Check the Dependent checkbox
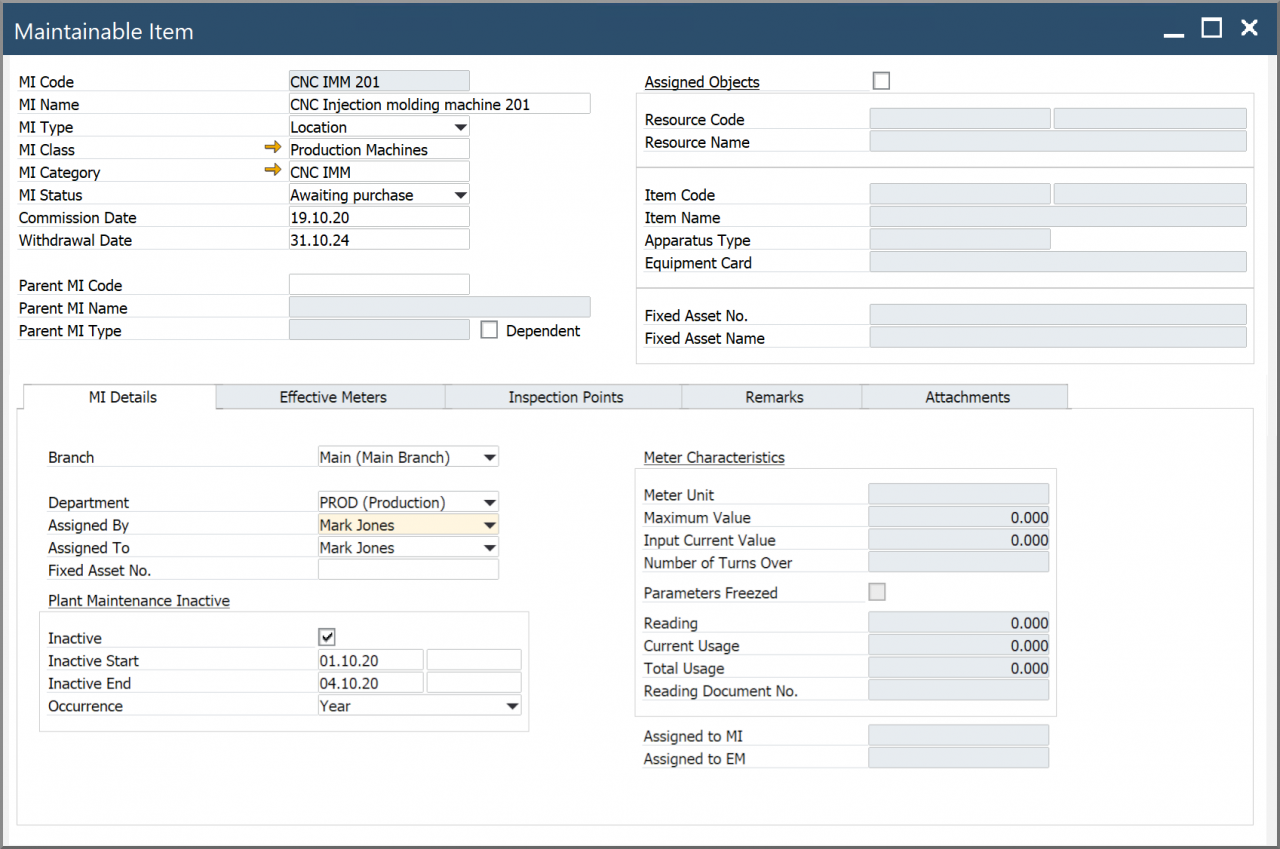 click(489, 330)
